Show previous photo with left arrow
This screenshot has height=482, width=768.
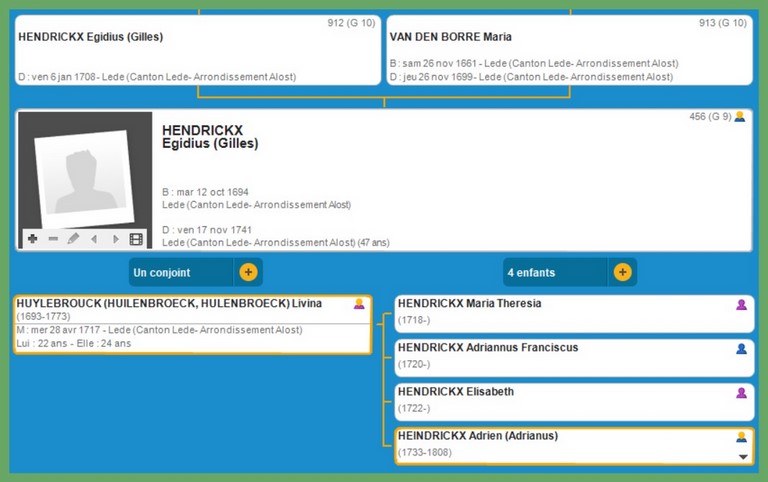pos(94,239)
